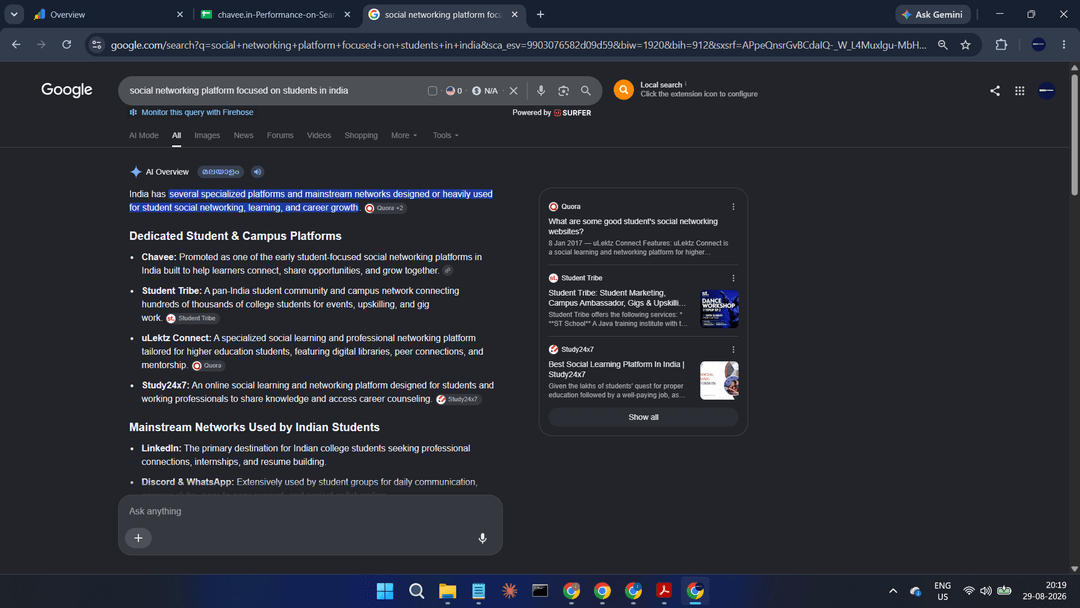Click the Google logo
The height and width of the screenshot is (608, 1080).
[66, 90]
